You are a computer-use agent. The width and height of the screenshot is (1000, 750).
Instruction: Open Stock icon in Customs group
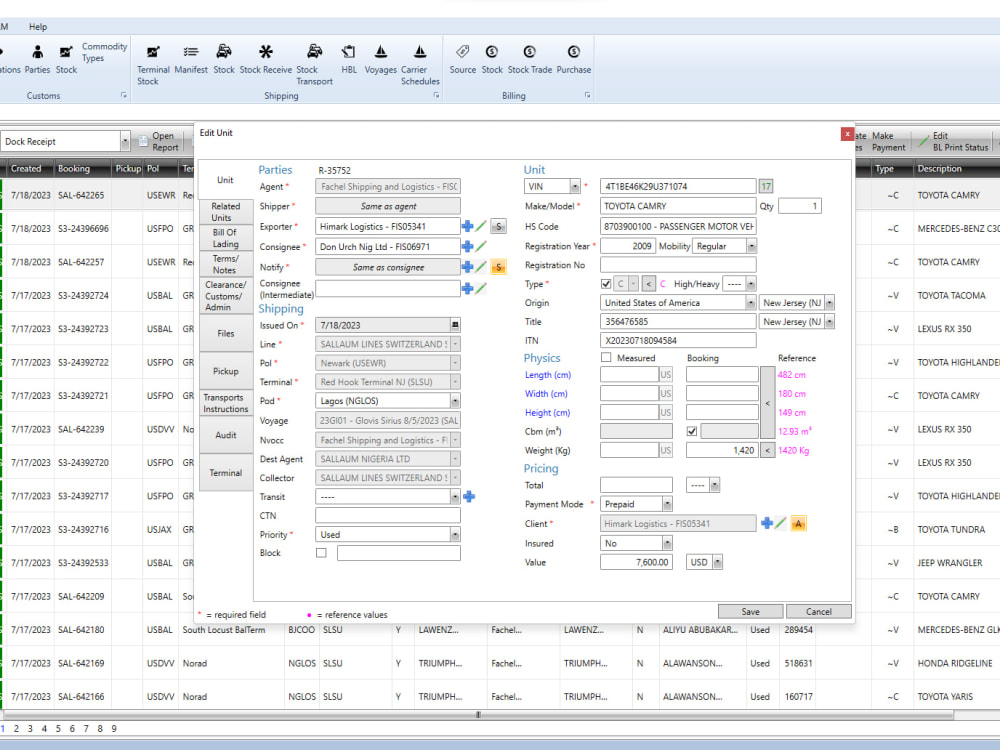[66, 59]
